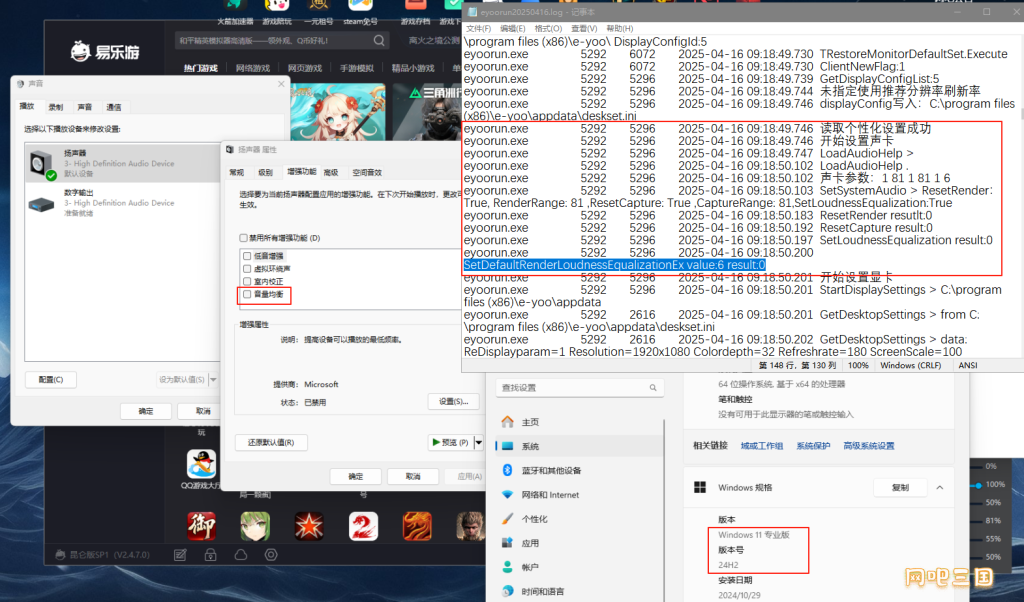The height and width of the screenshot is (602, 1024).
Task: Open 蓝牙和其他设备 in Settings sidebar
Action: click(579, 471)
